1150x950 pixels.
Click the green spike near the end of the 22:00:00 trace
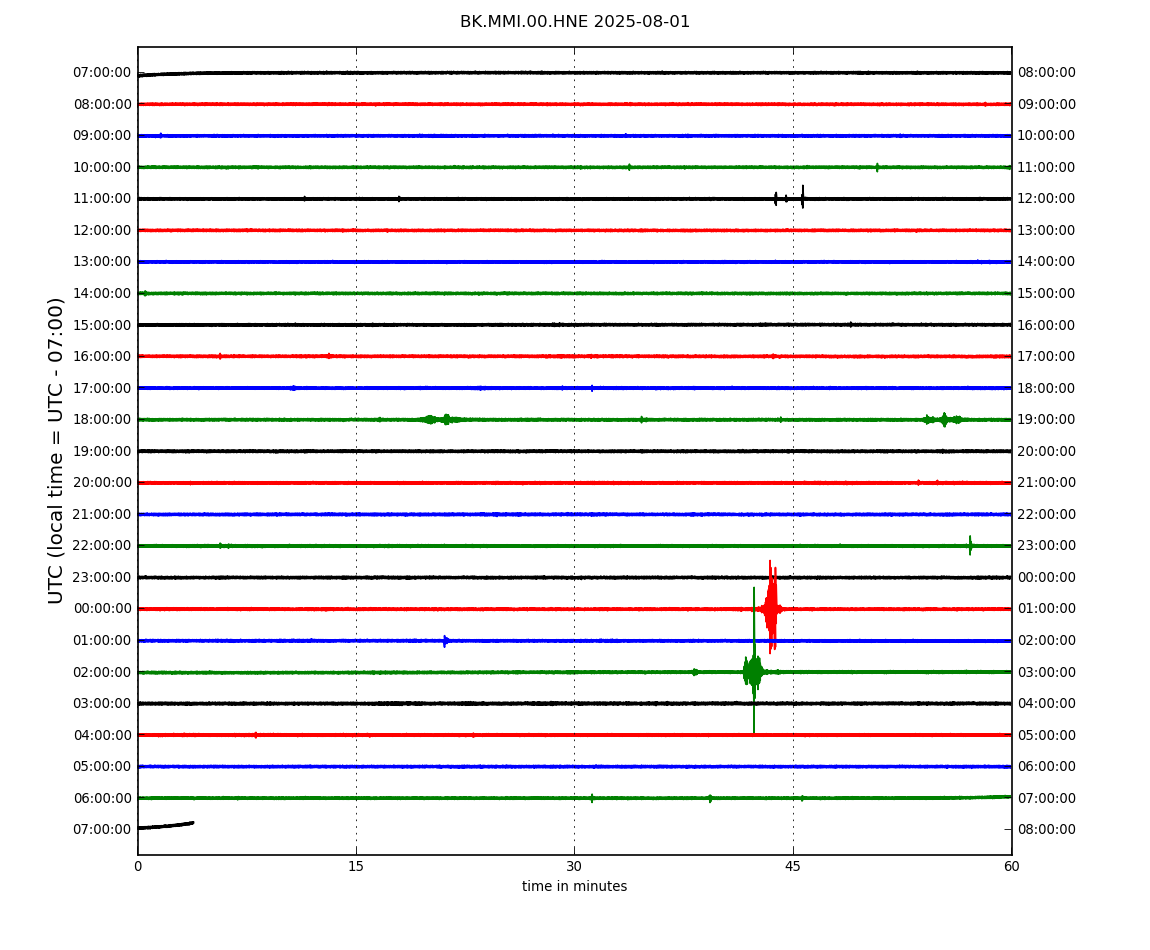pyautogui.click(x=970, y=545)
